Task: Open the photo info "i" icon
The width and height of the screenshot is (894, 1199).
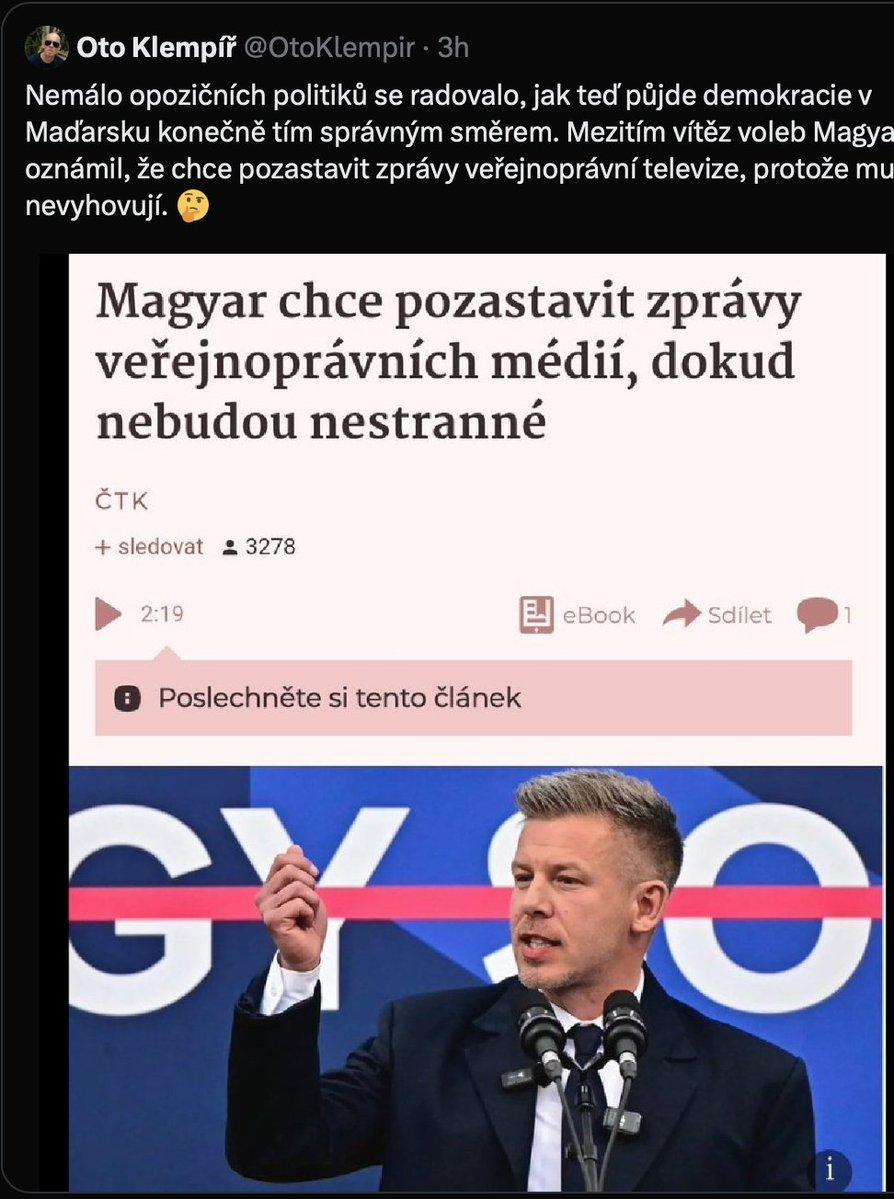Action: [831, 1169]
